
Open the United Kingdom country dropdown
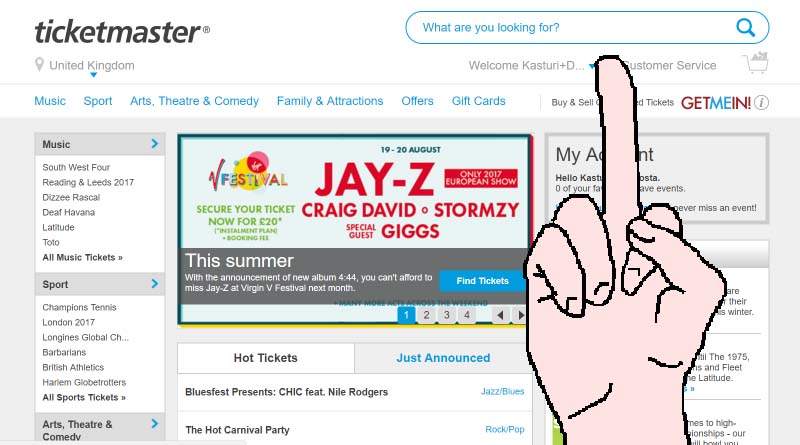point(92,66)
